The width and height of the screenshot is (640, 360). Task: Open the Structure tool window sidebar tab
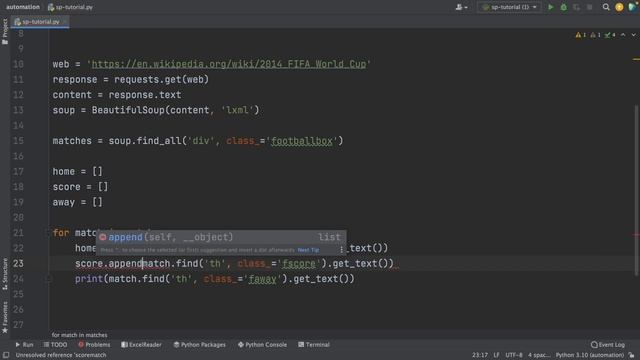pos(5,274)
